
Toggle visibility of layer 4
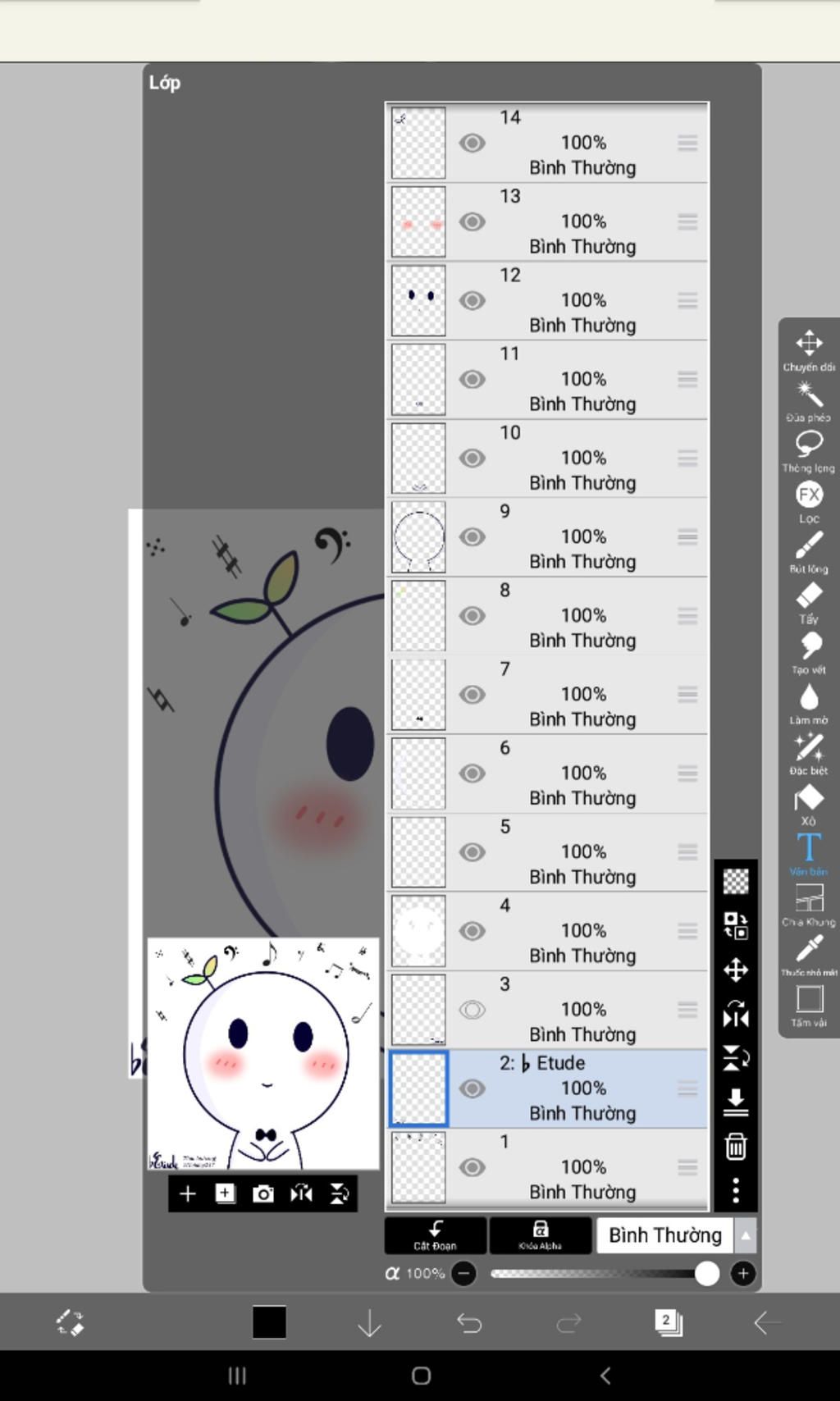tap(472, 931)
